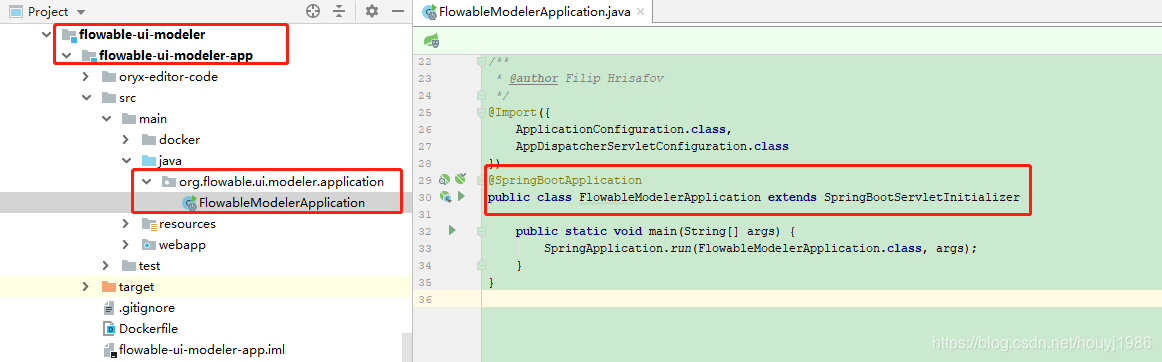Click the locate-in-tree crosshair icon
Image resolution: width=1162 pixels, height=362 pixels.
313,11
